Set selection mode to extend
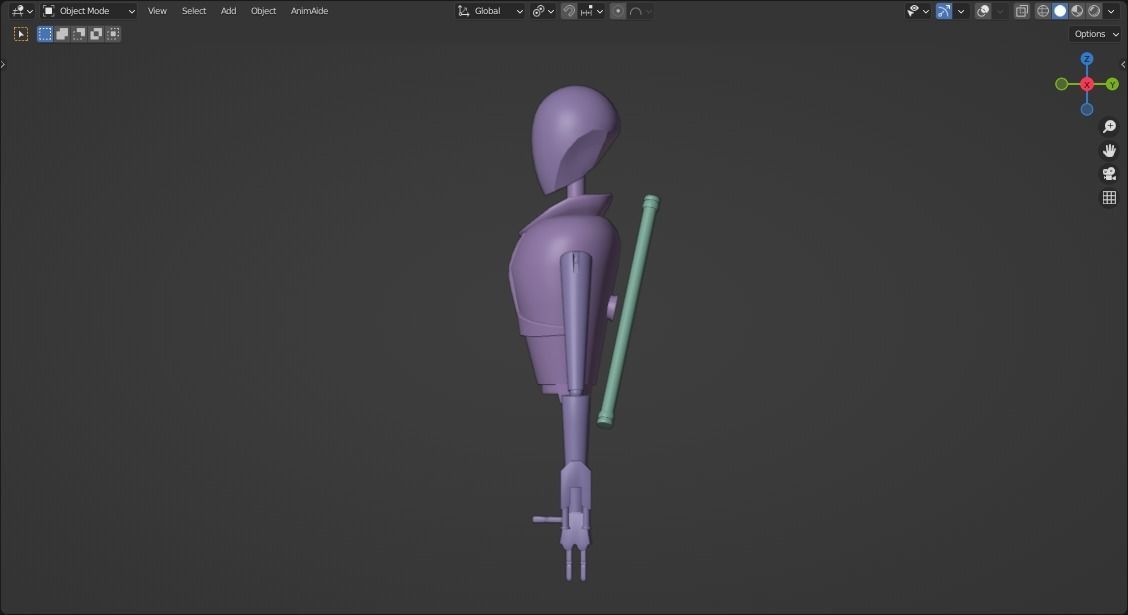 tap(62, 34)
